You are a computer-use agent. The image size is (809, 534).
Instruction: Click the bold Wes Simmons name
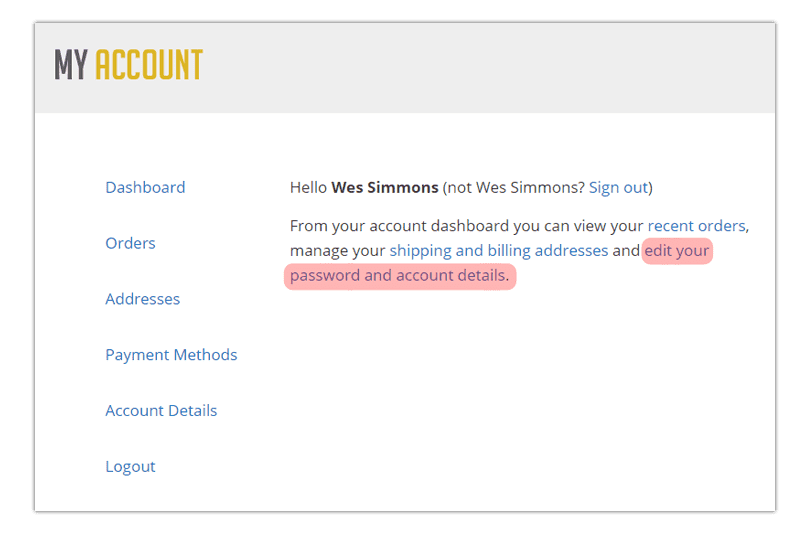point(384,187)
